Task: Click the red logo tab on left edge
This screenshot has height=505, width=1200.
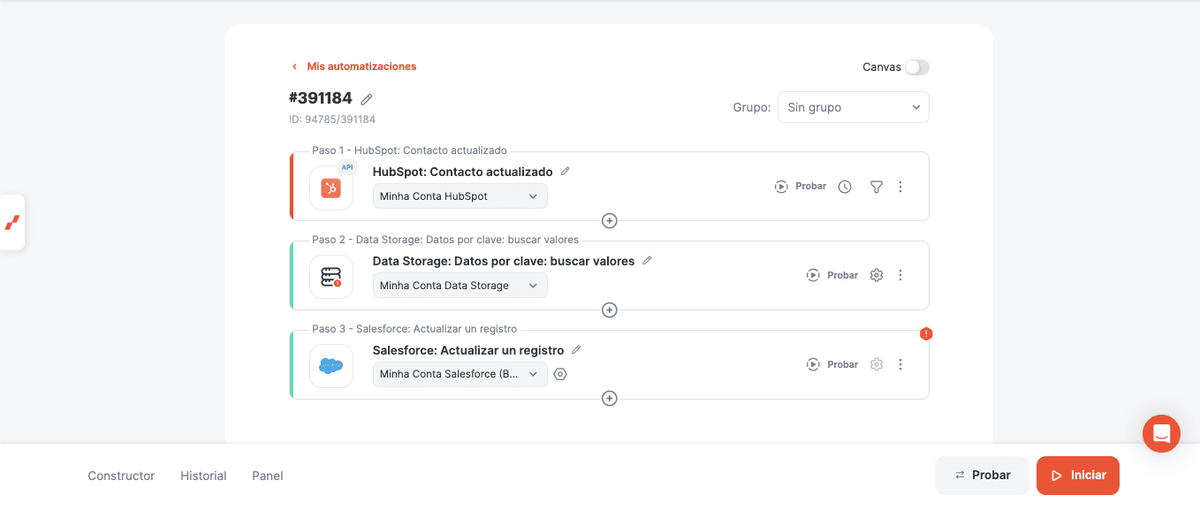Action: (x=12, y=222)
